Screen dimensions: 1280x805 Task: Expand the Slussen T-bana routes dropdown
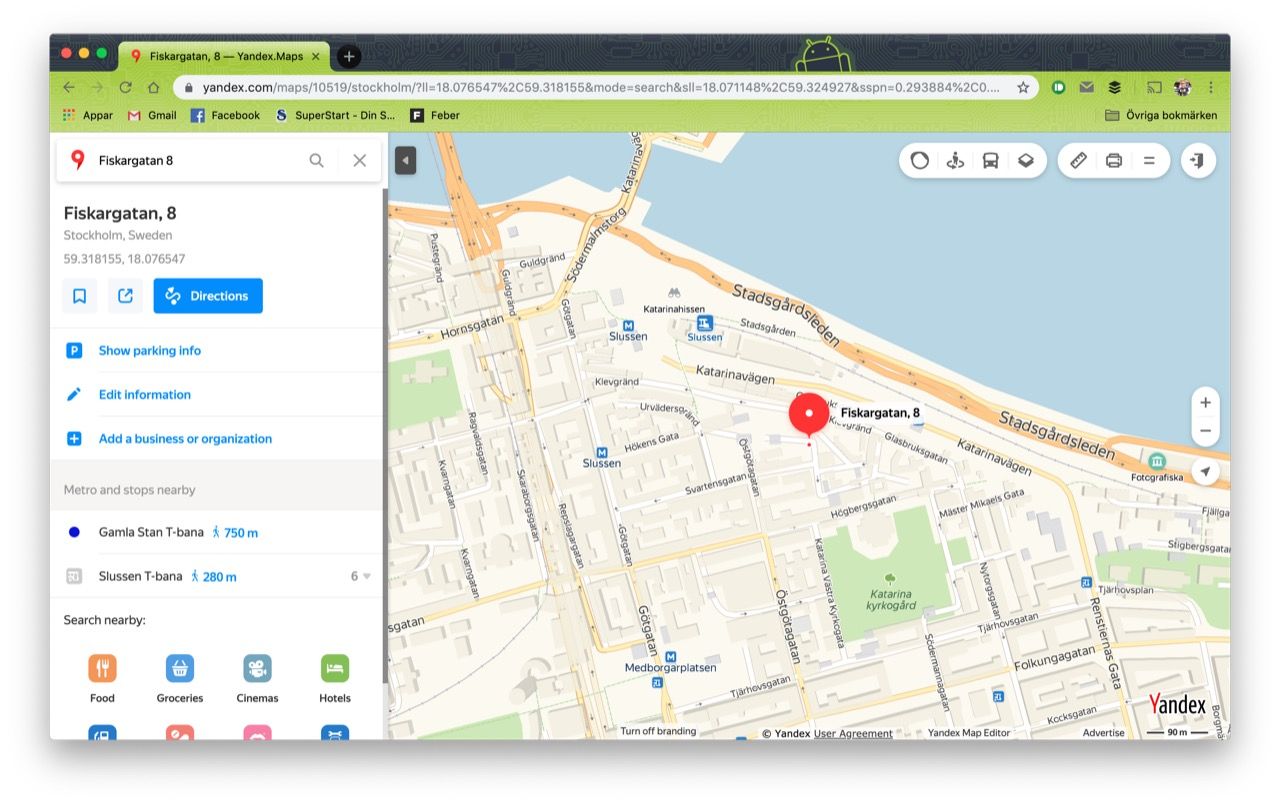(x=360, y=576)
